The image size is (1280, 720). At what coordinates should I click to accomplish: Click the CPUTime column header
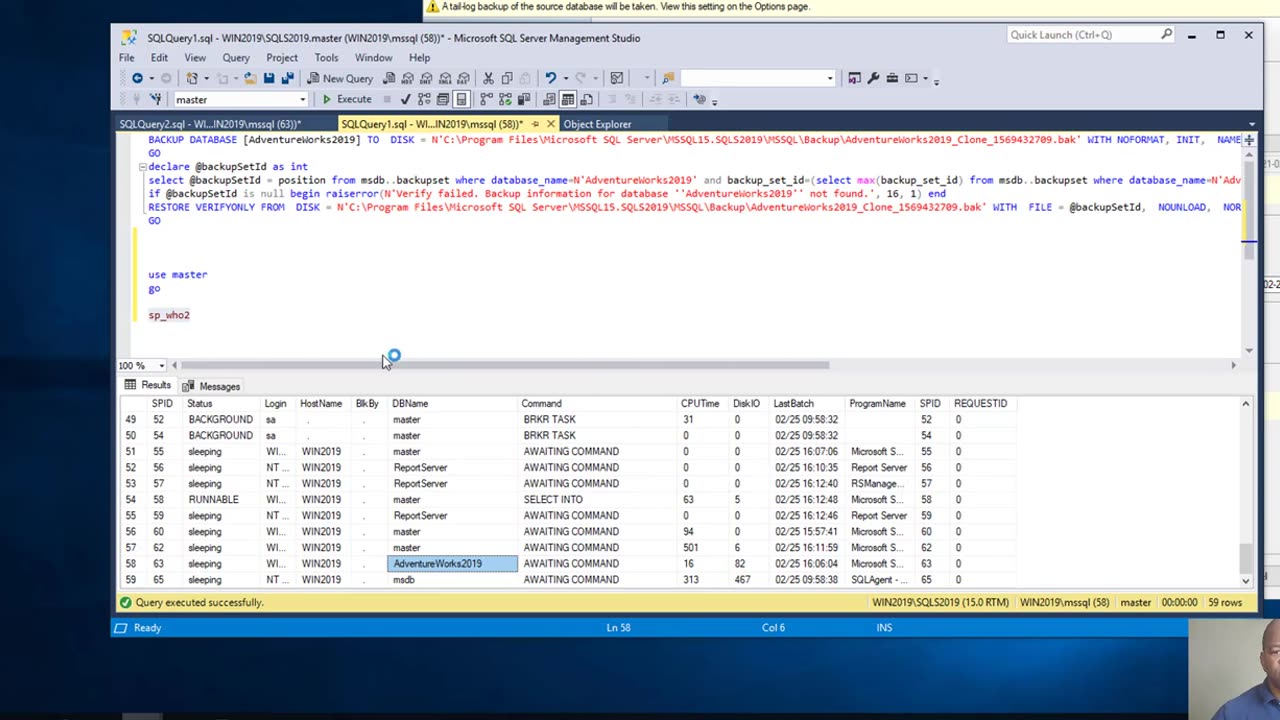tap(700, 403)
